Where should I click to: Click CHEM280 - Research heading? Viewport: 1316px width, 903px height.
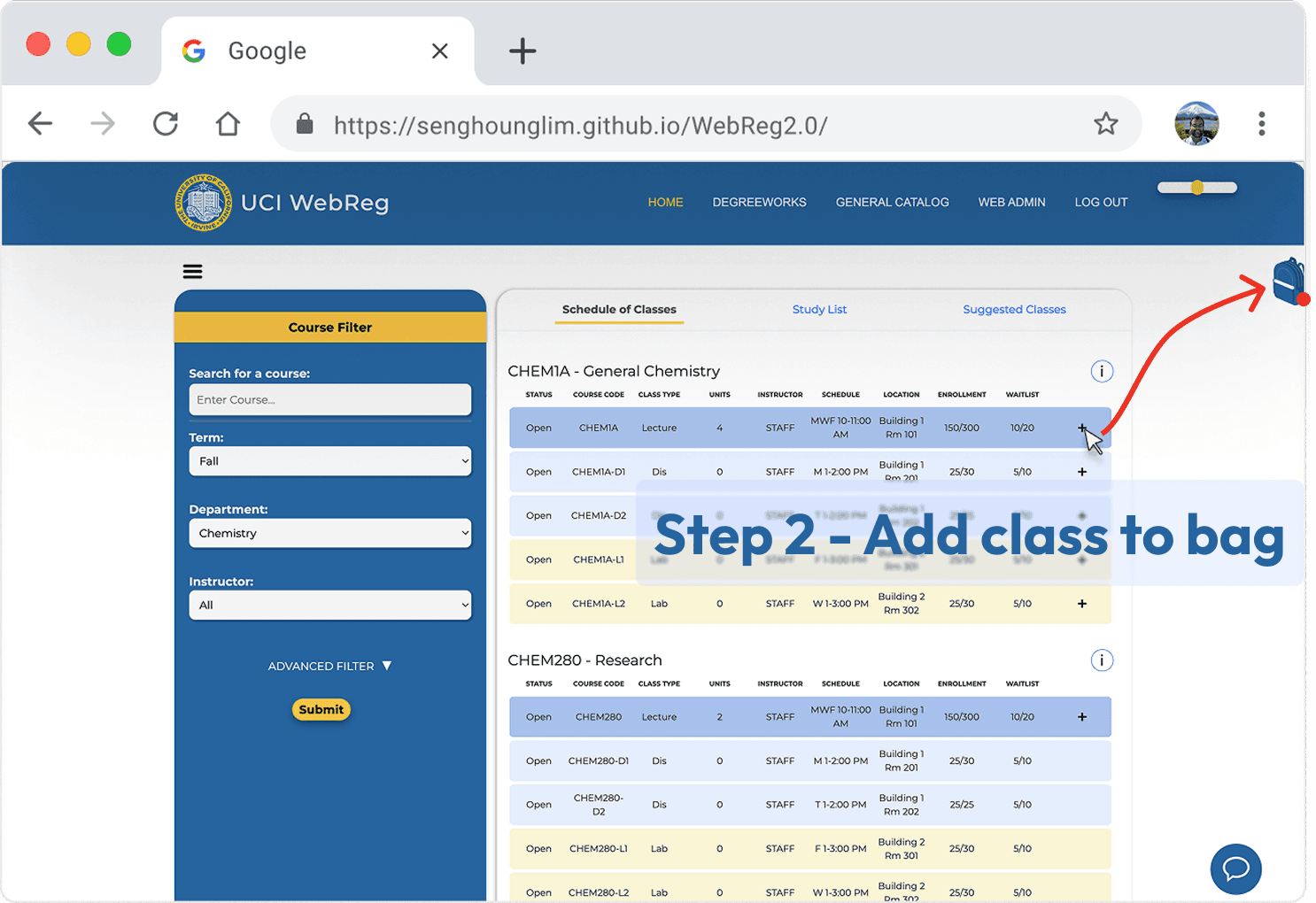(x=584, y=660)
